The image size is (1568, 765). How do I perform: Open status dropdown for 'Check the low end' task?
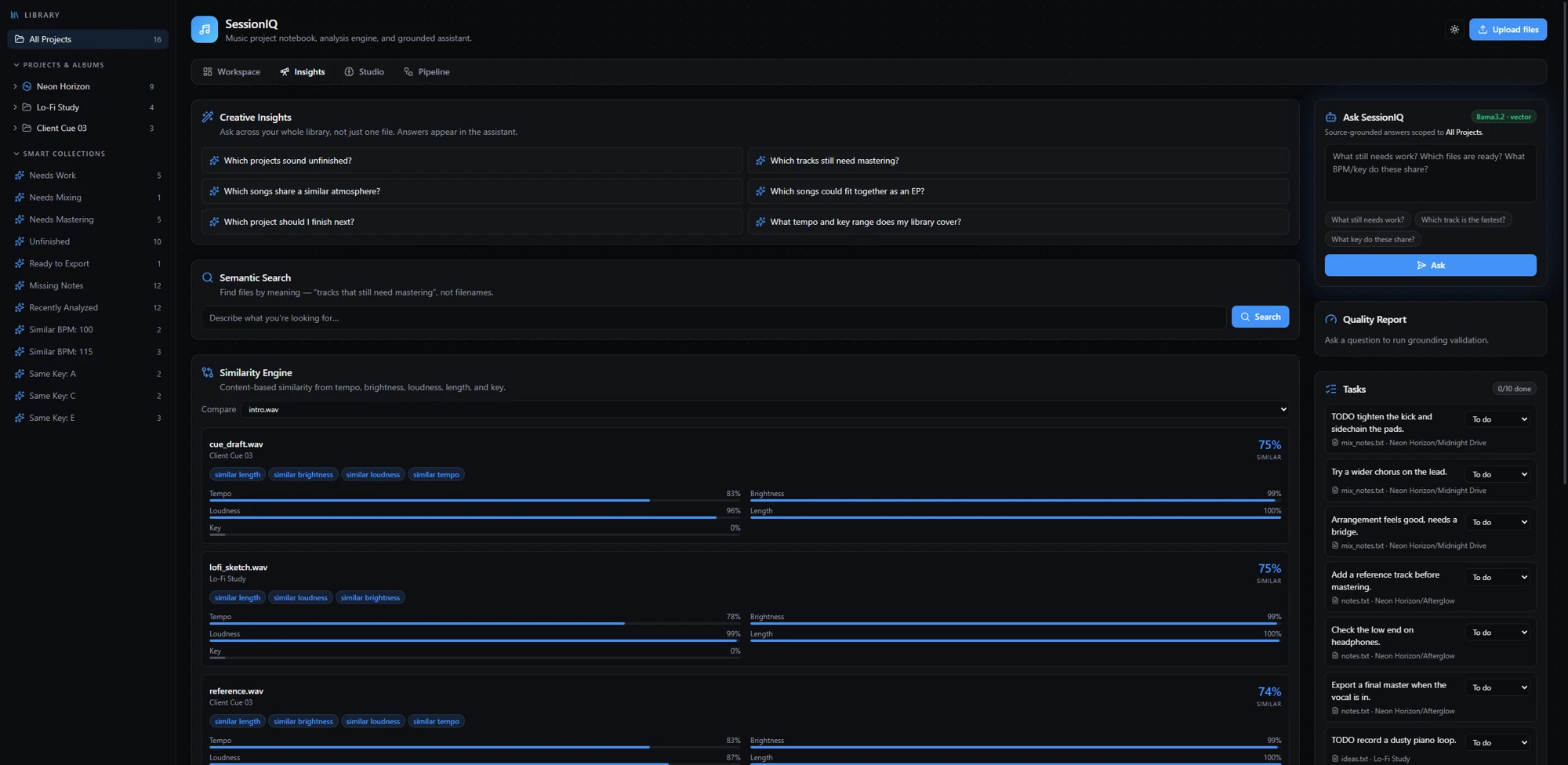coord(1498,633)
